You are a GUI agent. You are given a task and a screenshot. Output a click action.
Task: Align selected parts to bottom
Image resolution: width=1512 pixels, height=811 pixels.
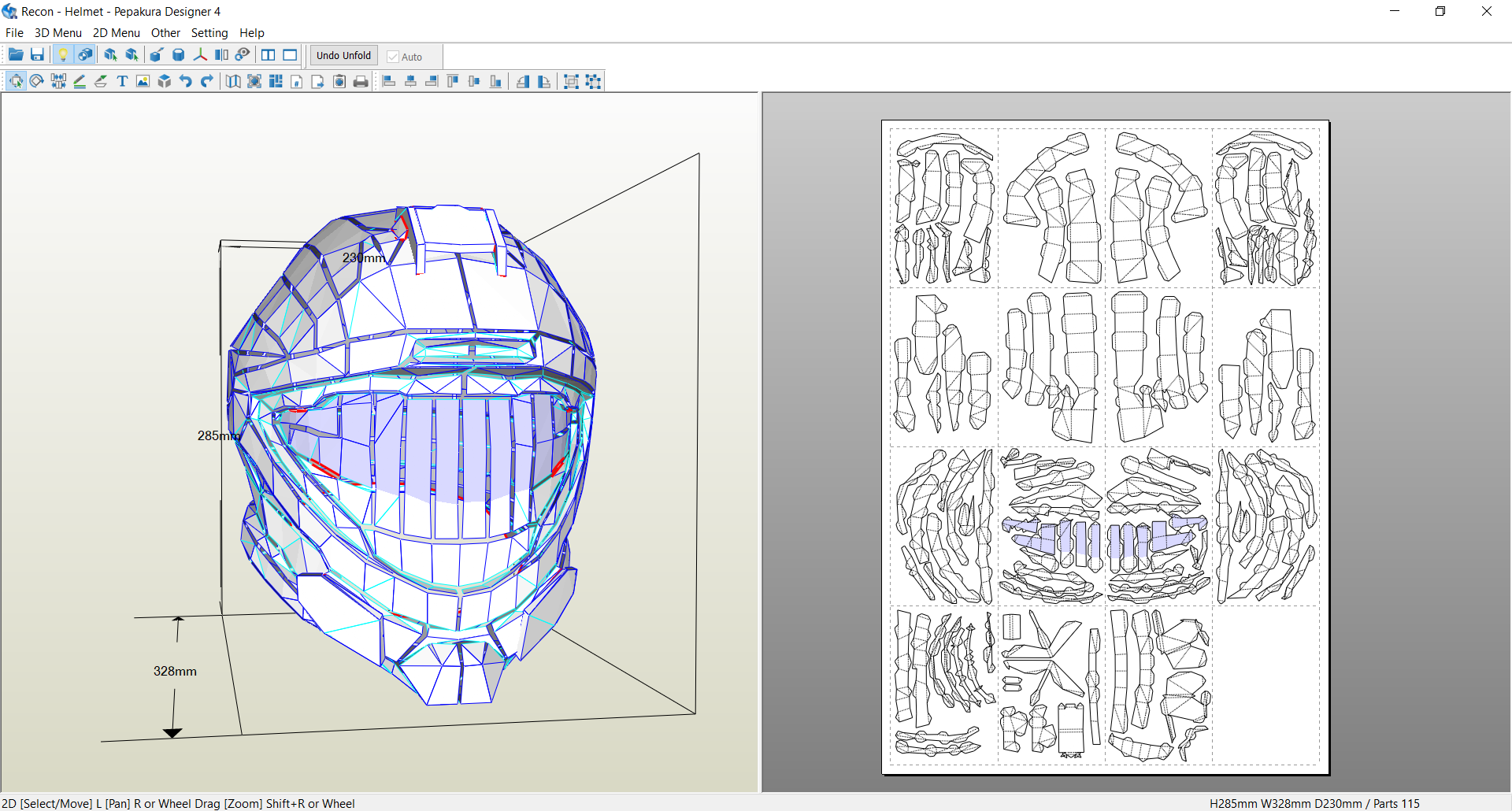click(x=495, y=81)
